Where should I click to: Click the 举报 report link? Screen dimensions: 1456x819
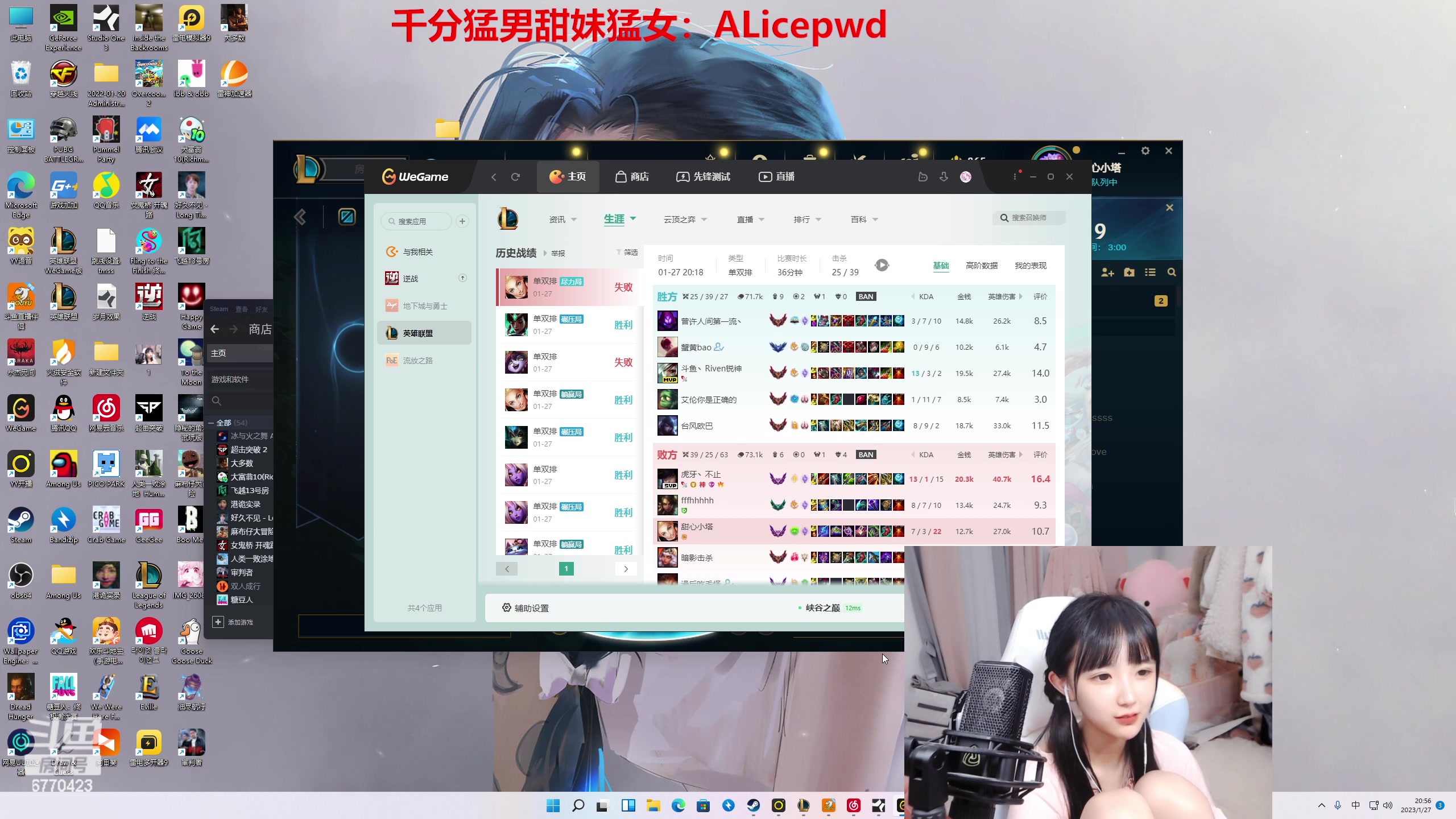pos(557,253)
